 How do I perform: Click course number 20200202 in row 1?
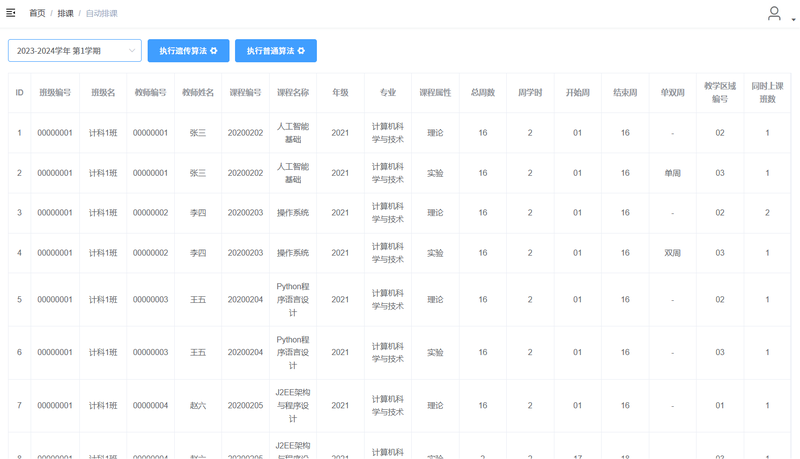(245, 133)
